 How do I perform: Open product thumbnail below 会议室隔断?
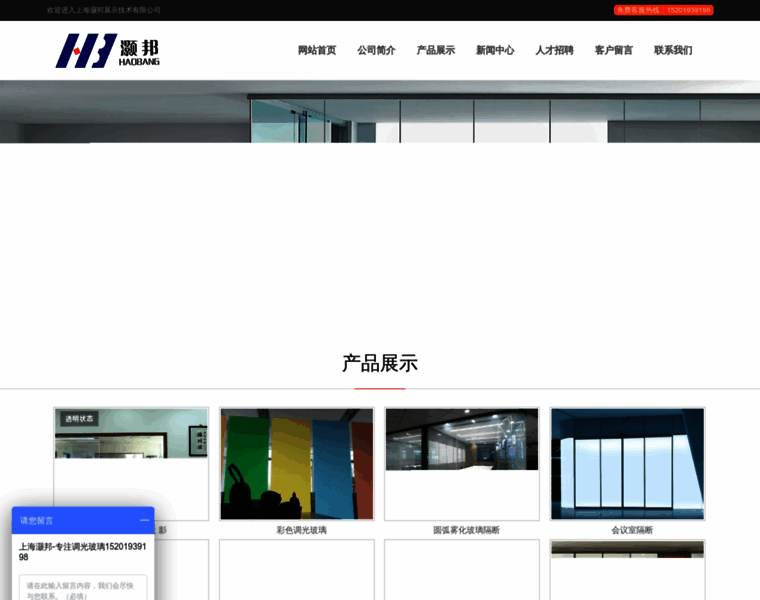point(628,570)
